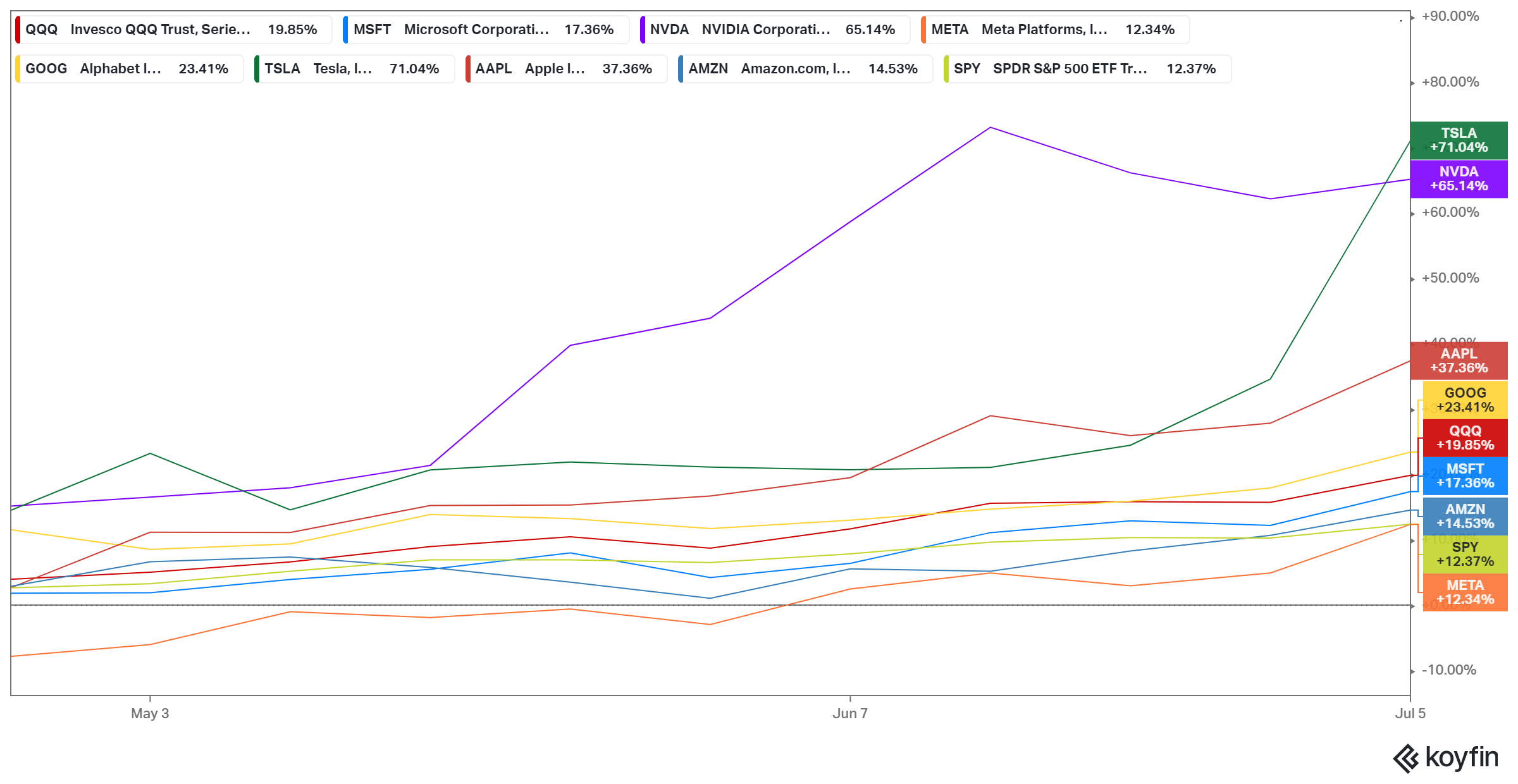
Task: Select the AMZN +14.53% price label
Action: click(x=1466, y=517)
